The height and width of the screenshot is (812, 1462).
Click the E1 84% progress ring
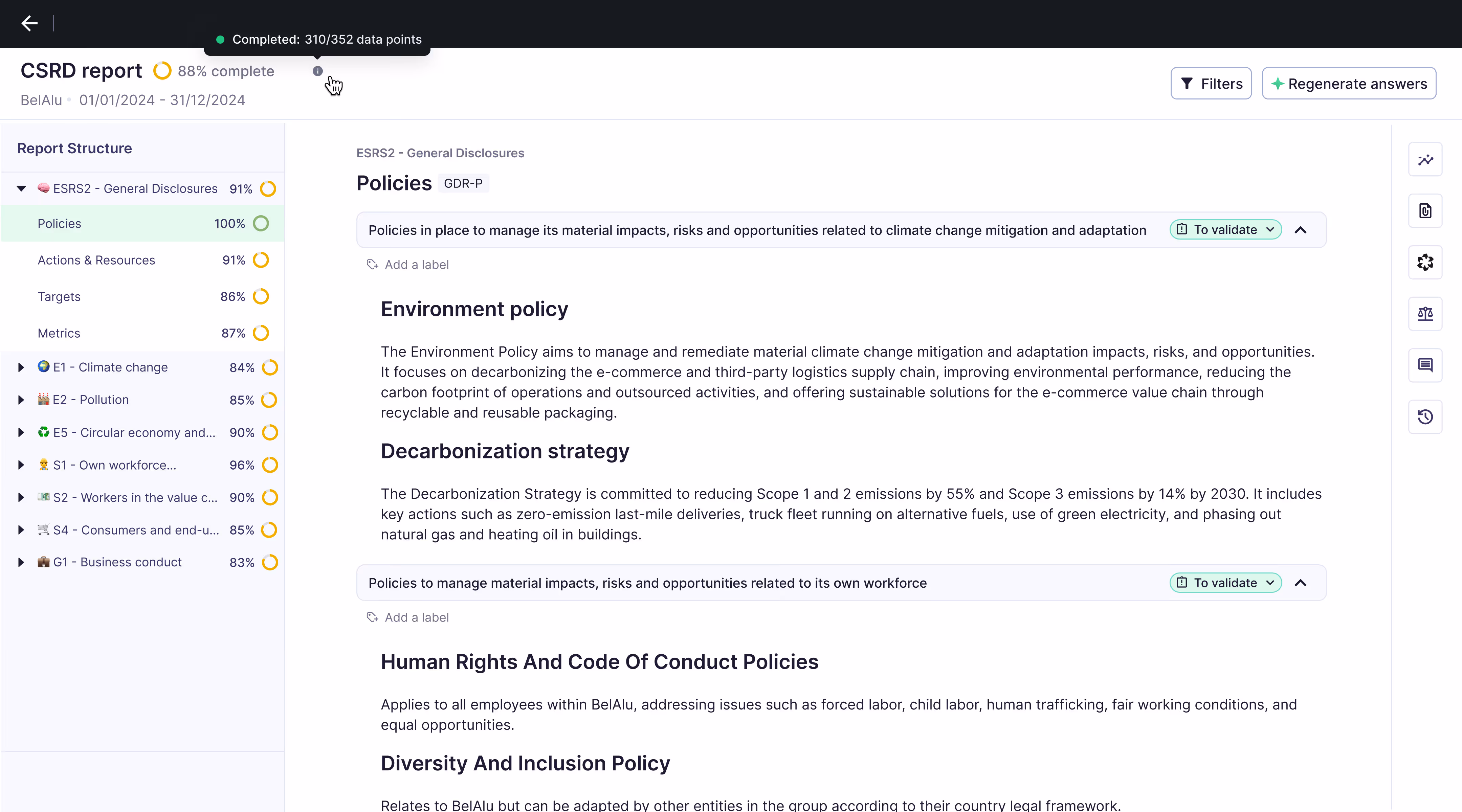(270, 367)
